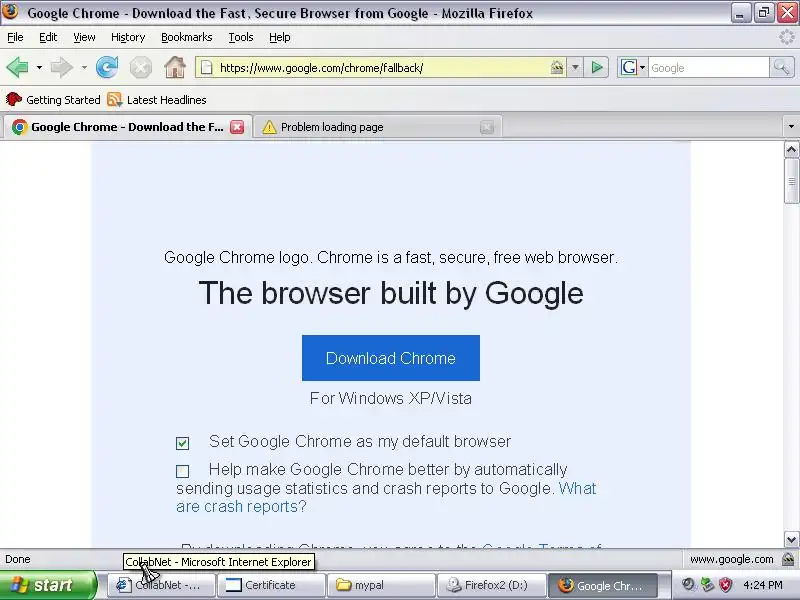Image resolution: width=800 pixels, height=600 pixels.
Task: Close the Google Chrome tab
Action: click(237, 127)
